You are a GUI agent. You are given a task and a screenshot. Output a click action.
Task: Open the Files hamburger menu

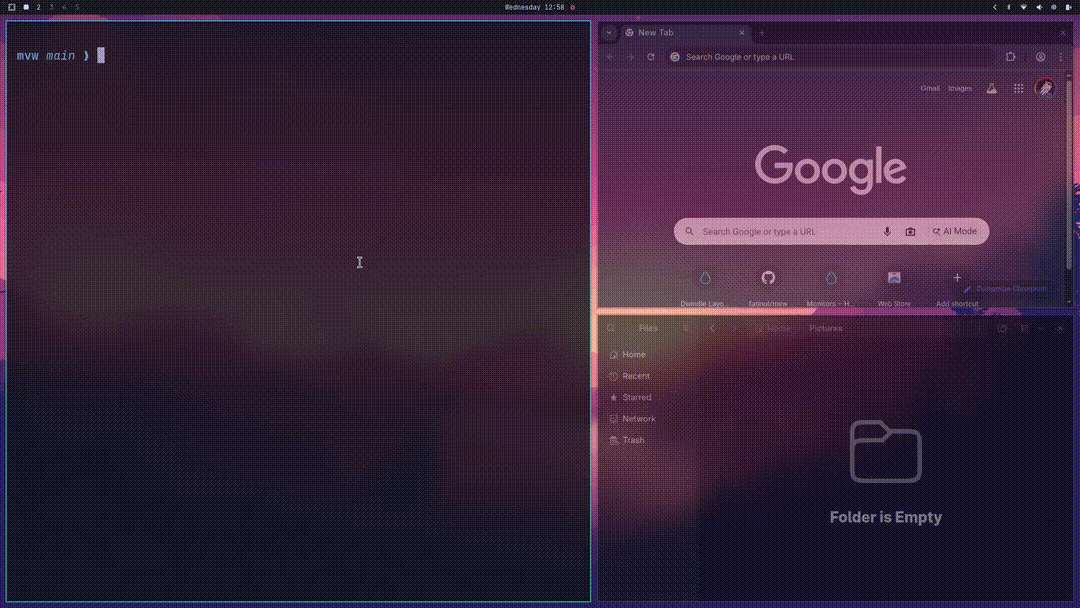(686, 327)
